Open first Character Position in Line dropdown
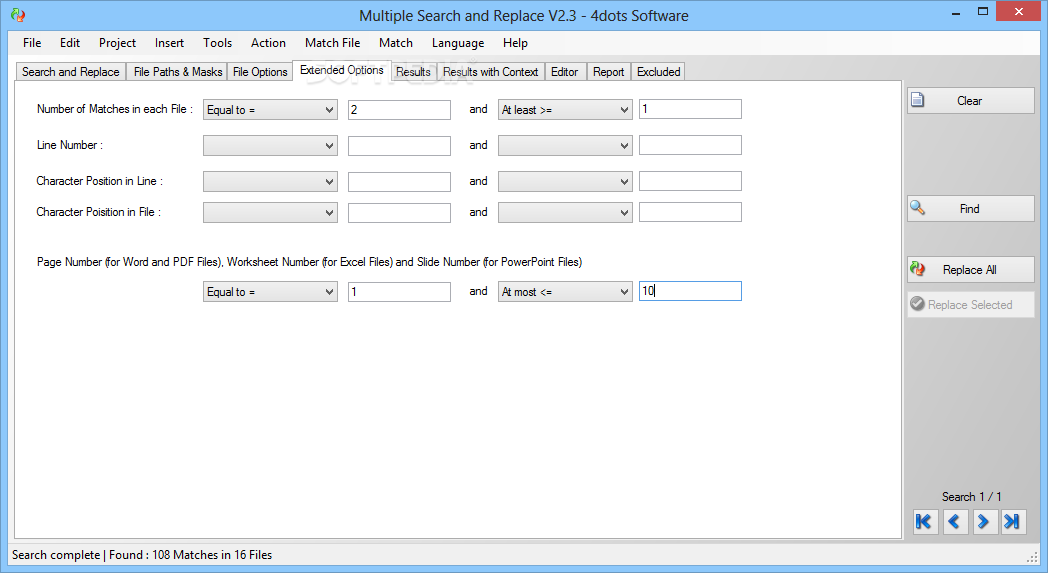Screen dimensions: 1048x573 coord(270,181)
